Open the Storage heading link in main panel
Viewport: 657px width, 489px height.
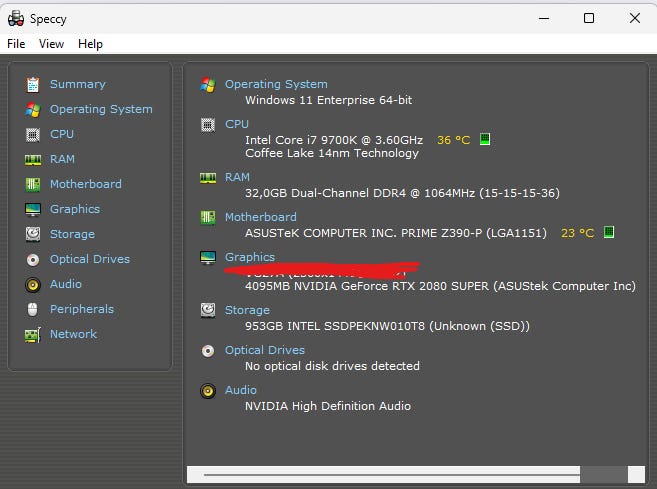247,310
